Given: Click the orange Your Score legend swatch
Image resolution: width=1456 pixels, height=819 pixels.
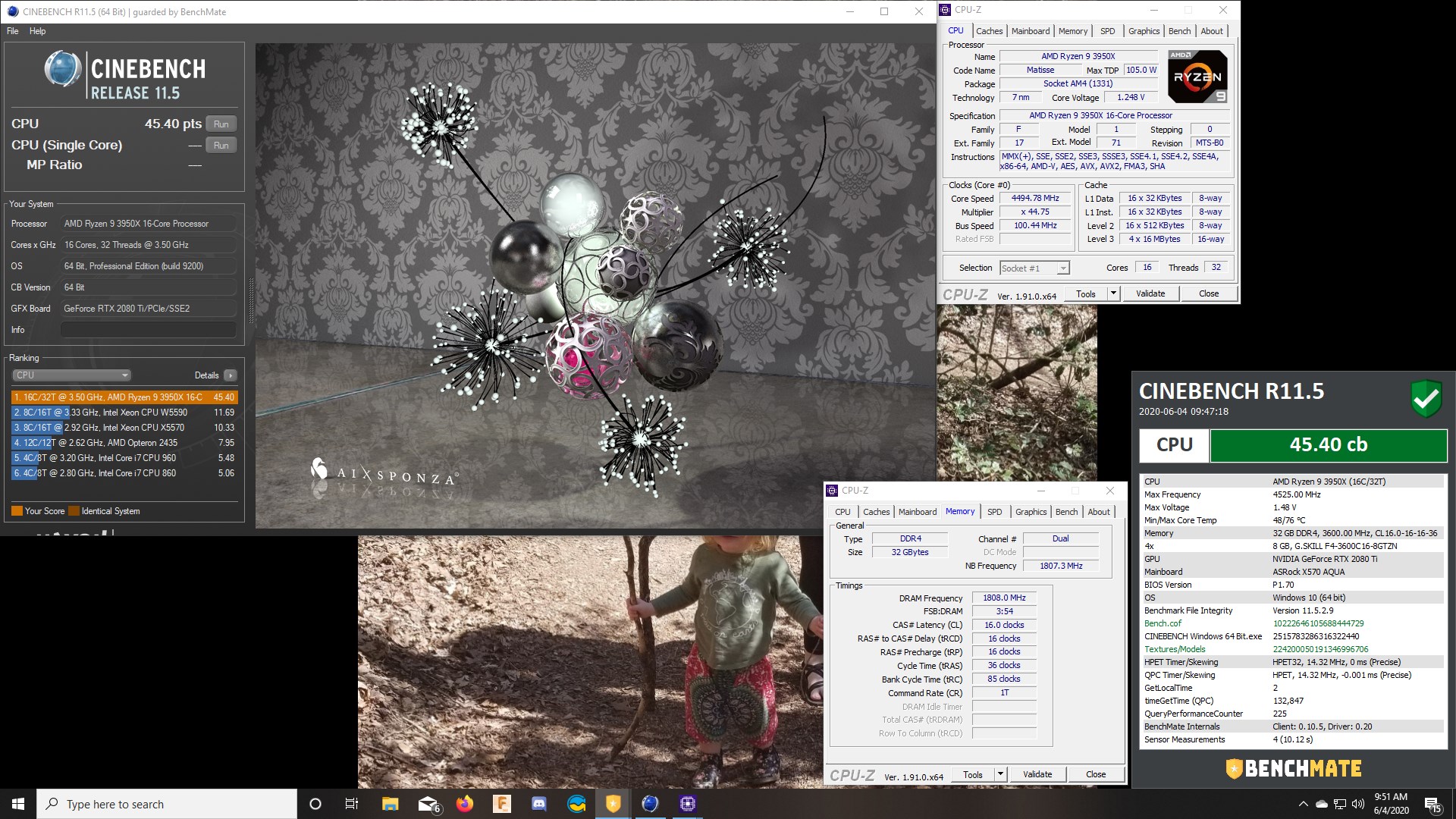Looking at the screenshot, I should coord(17,511).
